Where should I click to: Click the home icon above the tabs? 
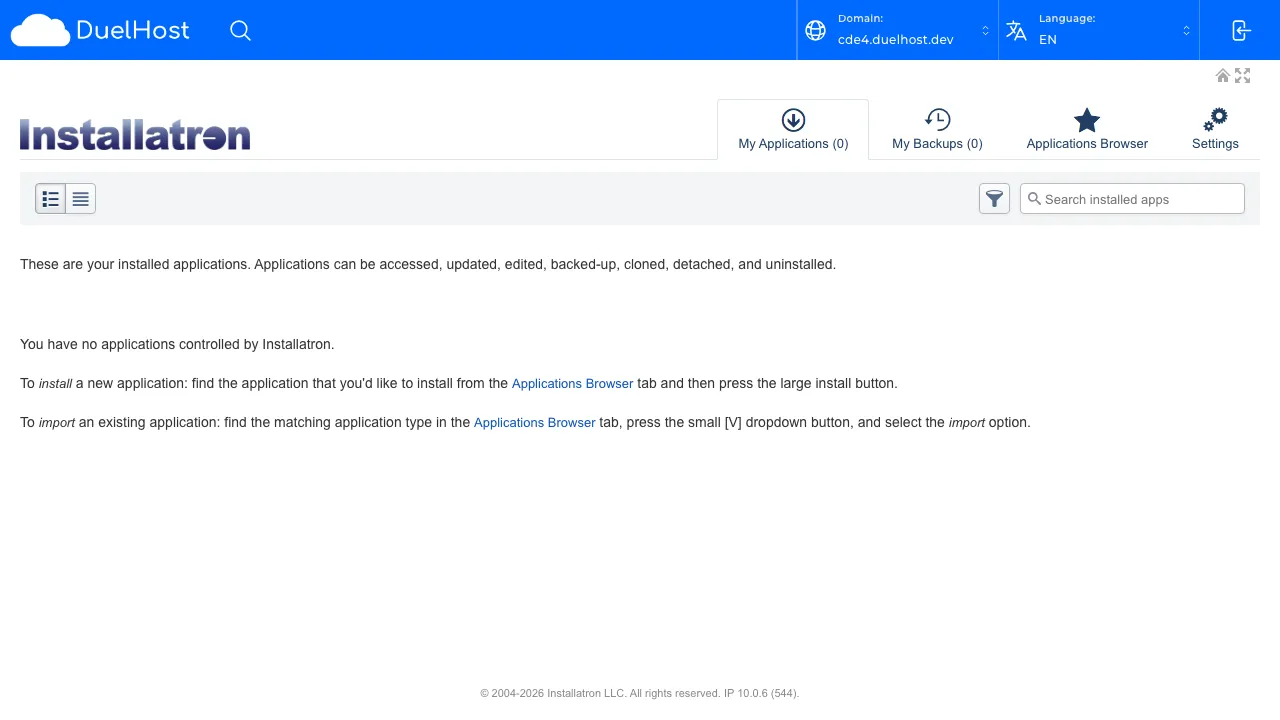[x=1223, y=75]
